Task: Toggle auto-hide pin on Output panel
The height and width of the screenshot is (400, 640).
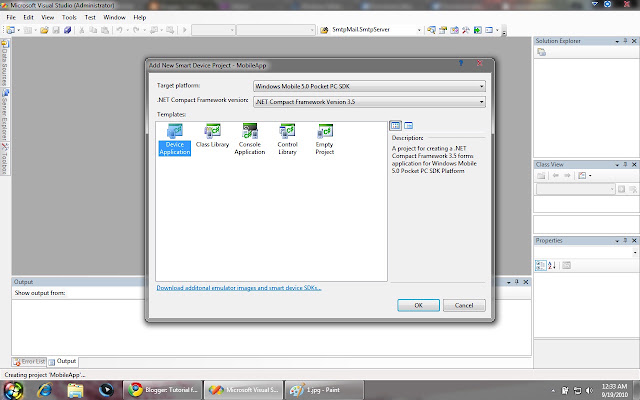Action: pyautogui.click(x=517, y=282)
